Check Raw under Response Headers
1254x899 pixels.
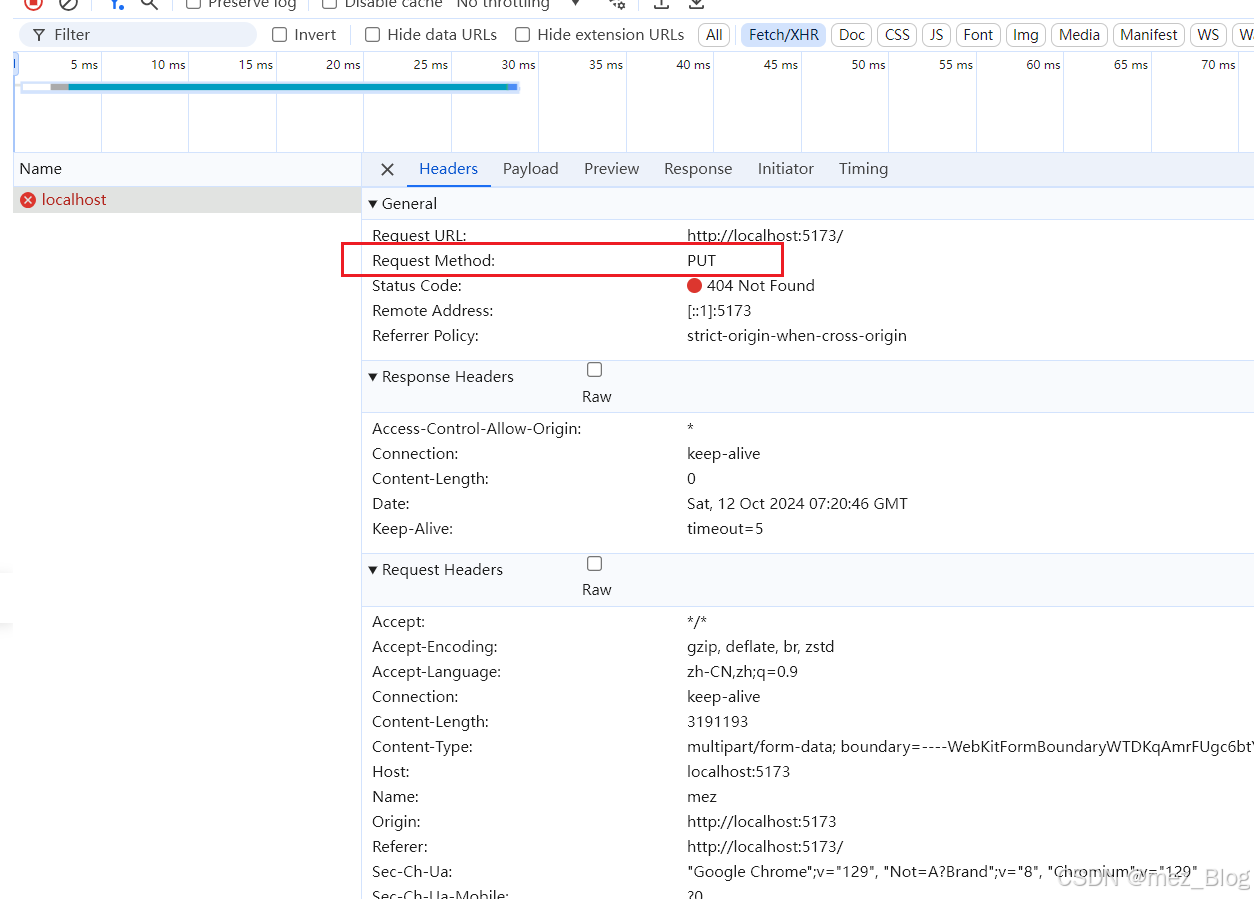tap(595, 370)
